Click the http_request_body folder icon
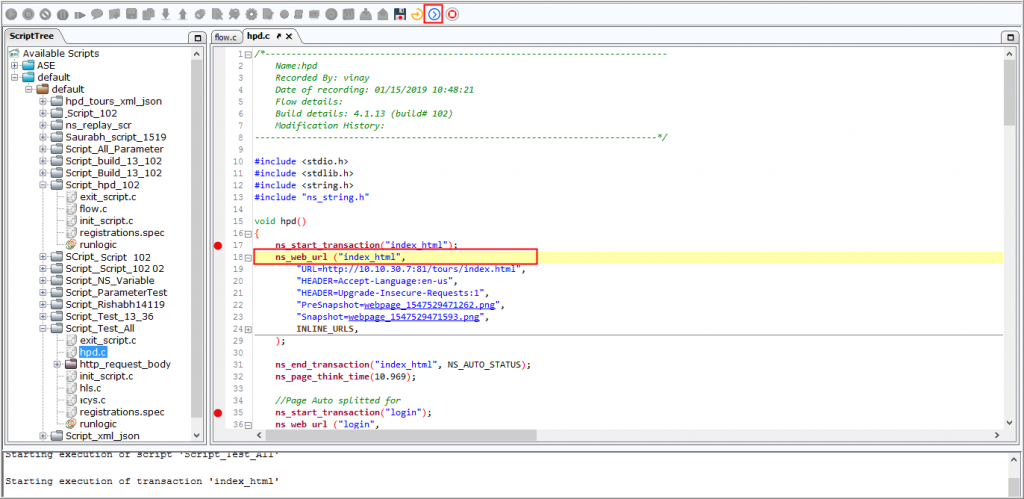This screenshot has width=1024, height=499. pyautogui.click(x=71, y=364)
